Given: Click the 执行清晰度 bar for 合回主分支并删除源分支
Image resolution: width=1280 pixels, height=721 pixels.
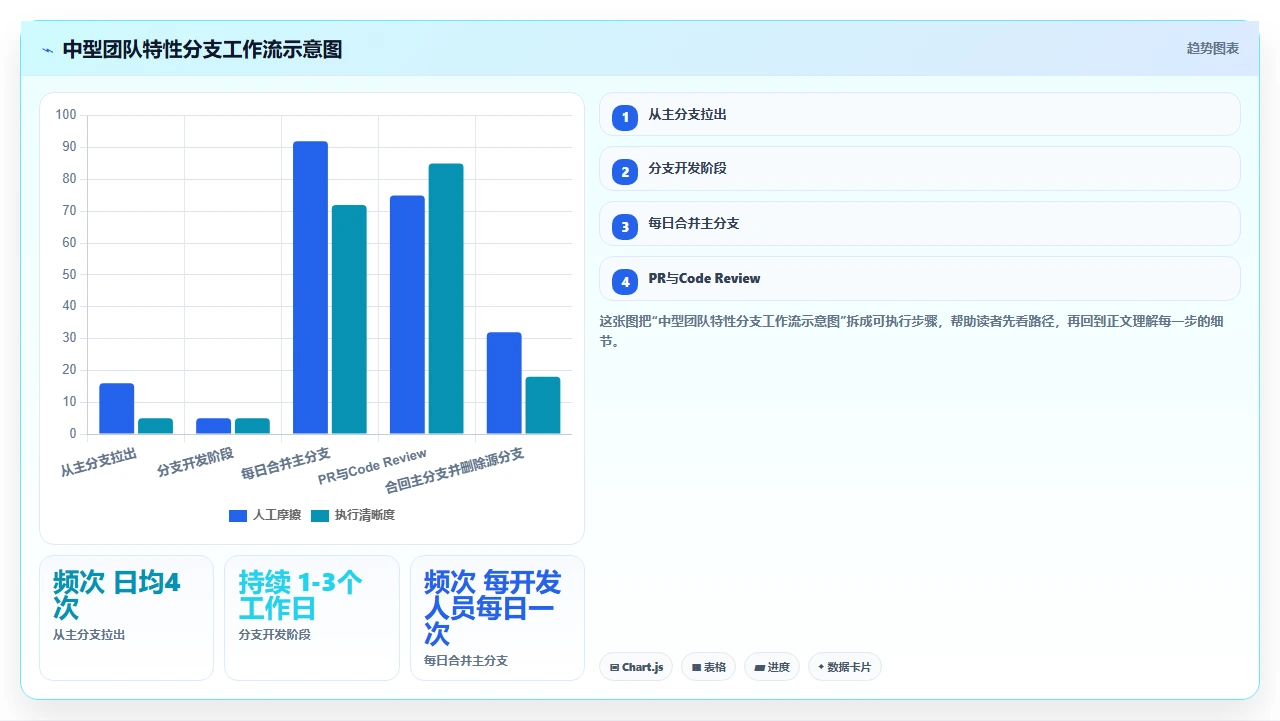Looking at the screenshot, I should tap(543, 405).
